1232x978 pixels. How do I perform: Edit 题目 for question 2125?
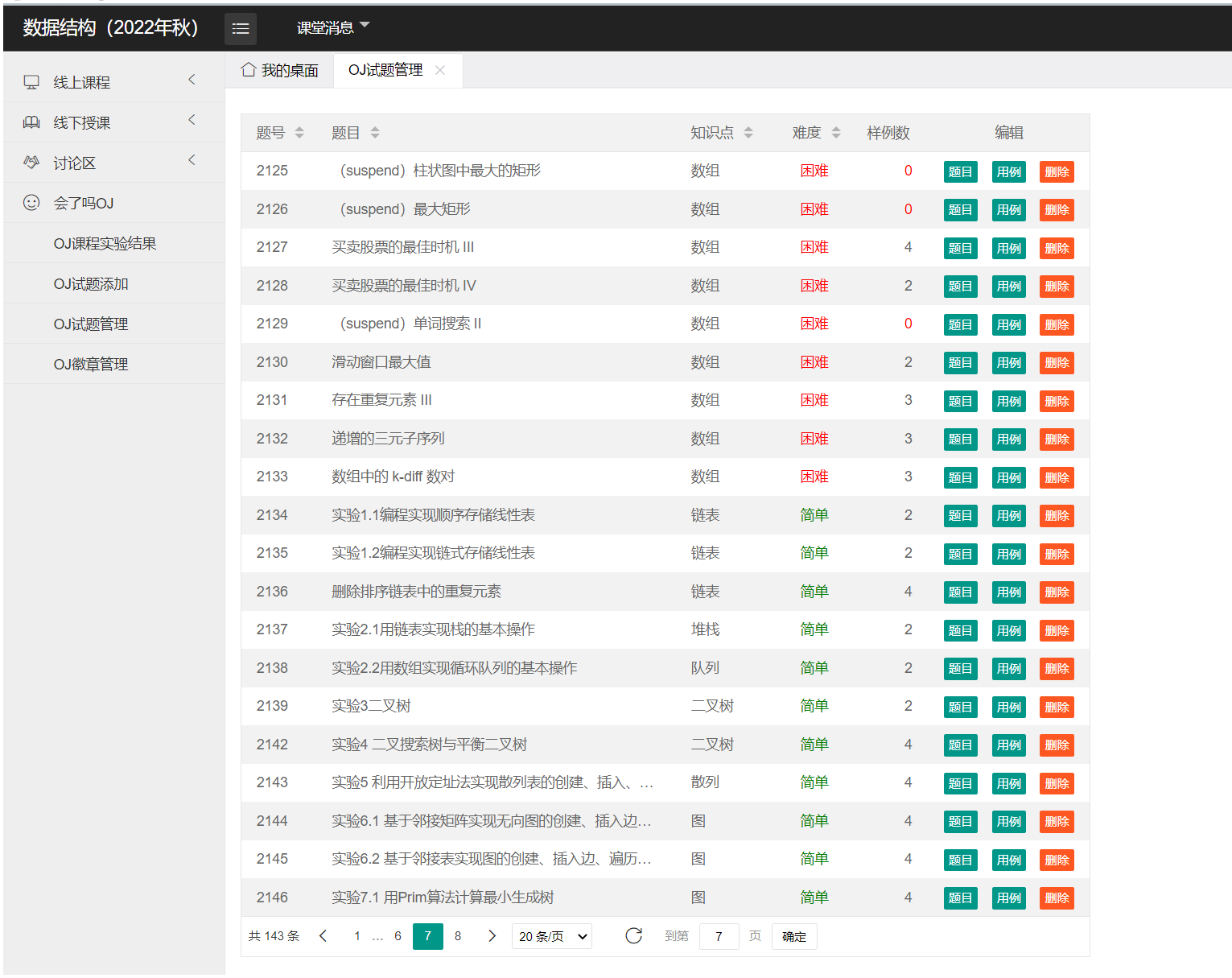pos(960,171)
